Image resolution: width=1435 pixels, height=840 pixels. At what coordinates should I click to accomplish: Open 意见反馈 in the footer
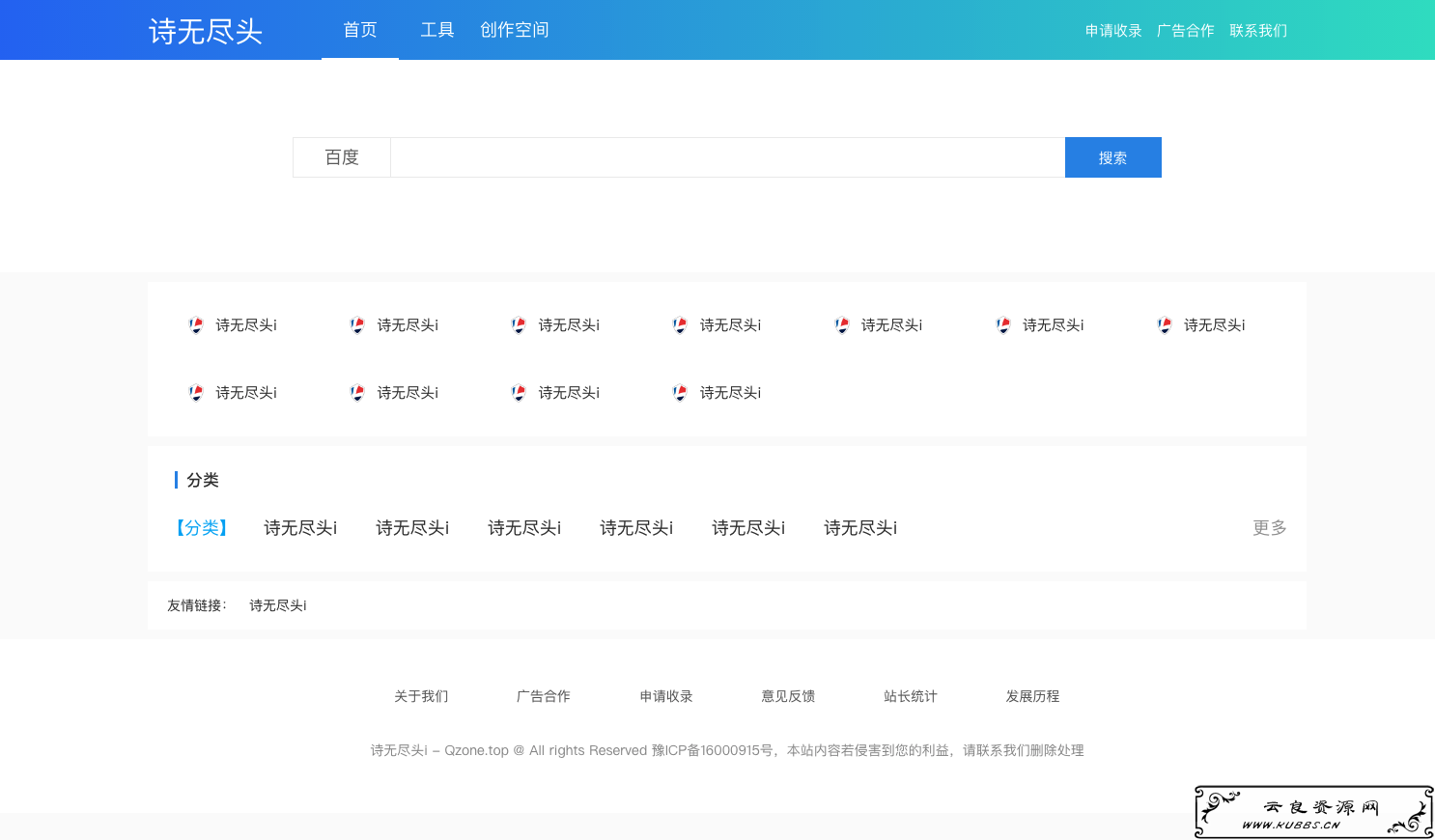point(788,696)
